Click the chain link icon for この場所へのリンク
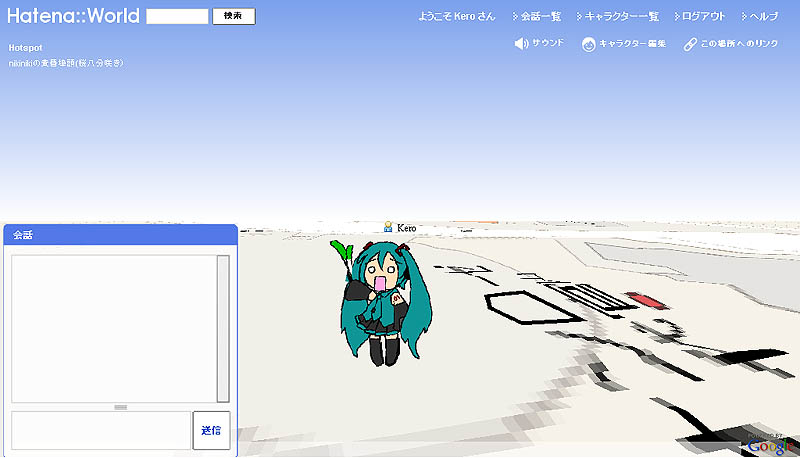The image size is (800, 458). (690, 44)
